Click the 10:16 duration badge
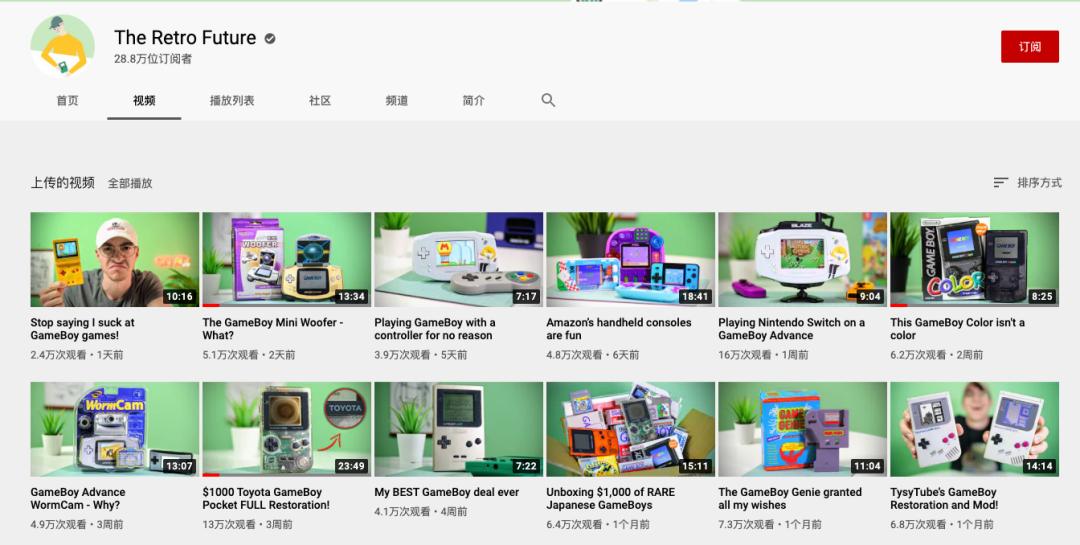The image size is (1080, 545). point(179,296)
